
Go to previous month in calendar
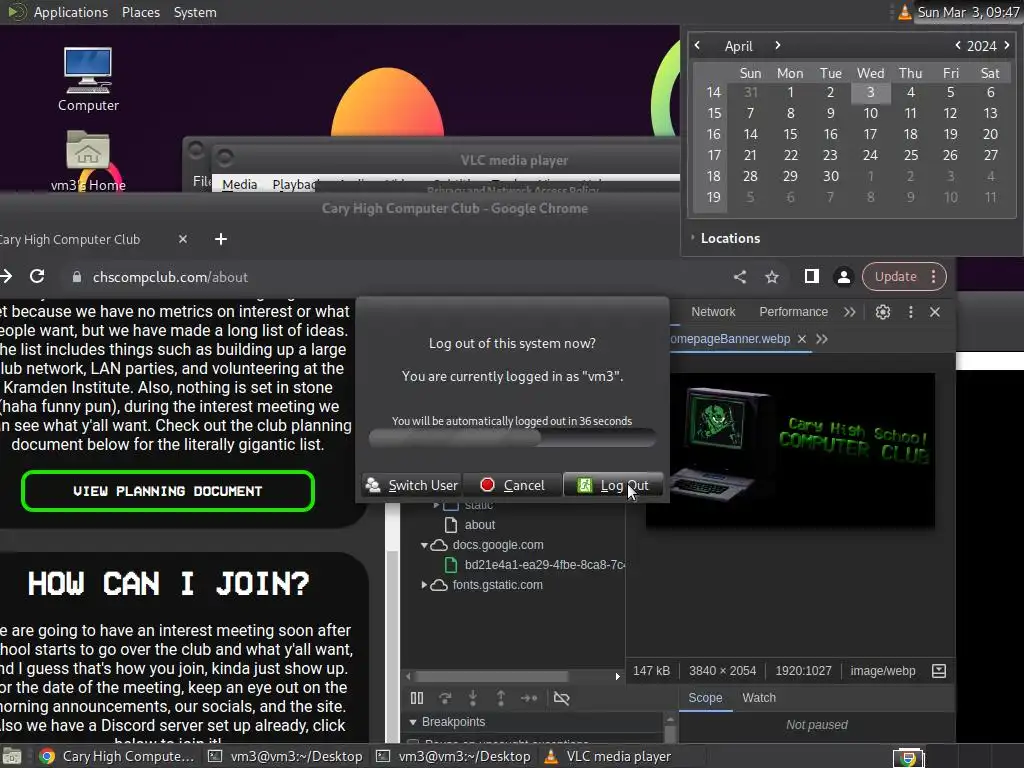point(697,45)
